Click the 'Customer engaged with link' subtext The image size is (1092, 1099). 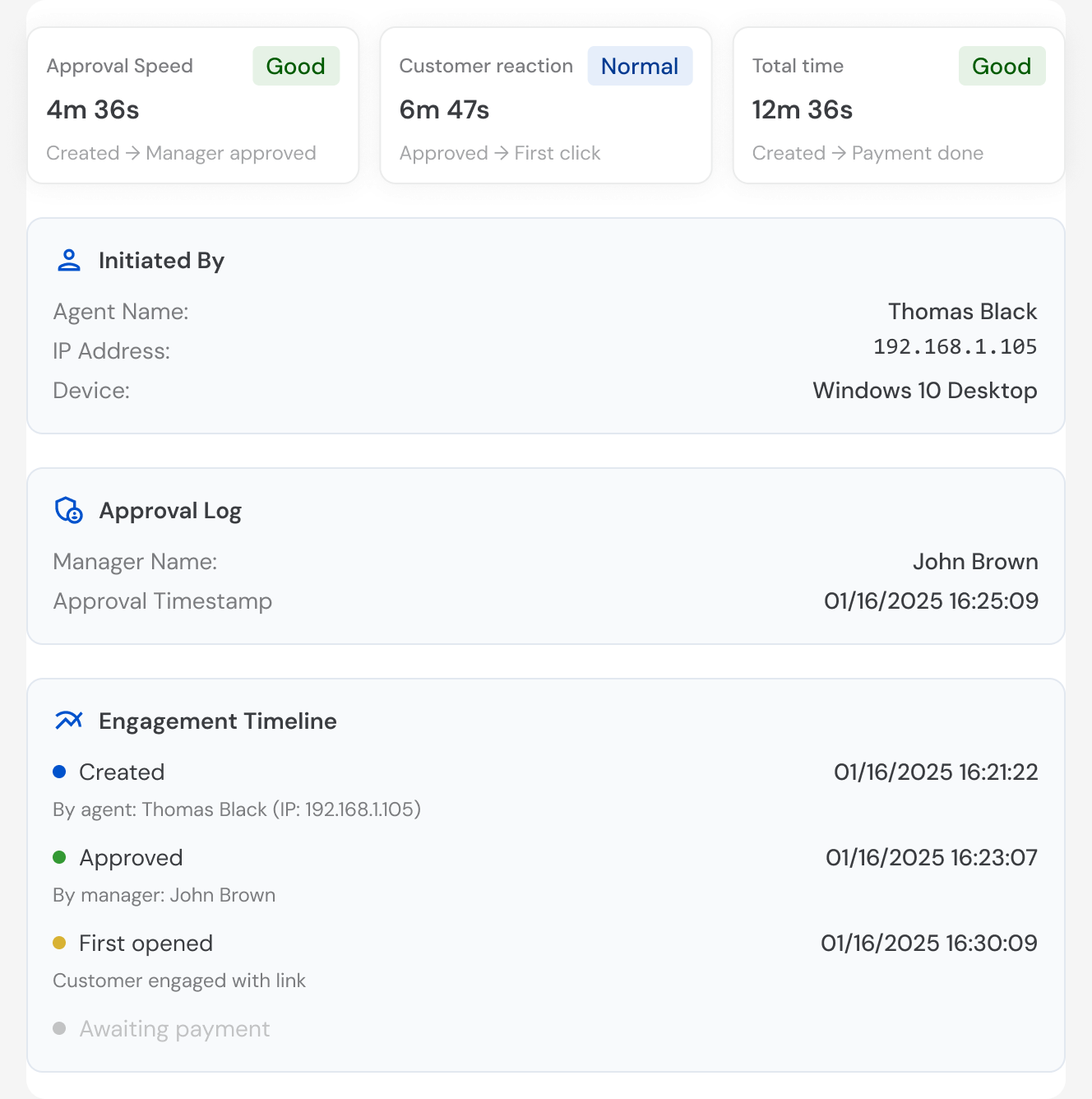(179, 981)
